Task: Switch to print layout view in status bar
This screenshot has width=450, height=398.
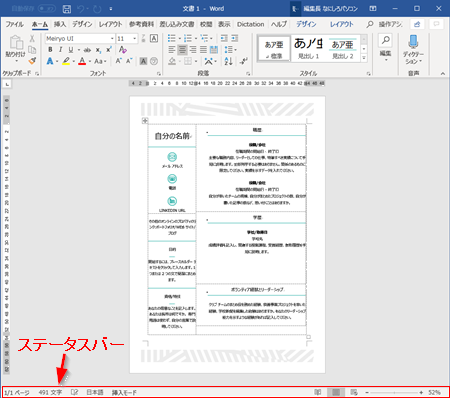Action: [336, 392]
